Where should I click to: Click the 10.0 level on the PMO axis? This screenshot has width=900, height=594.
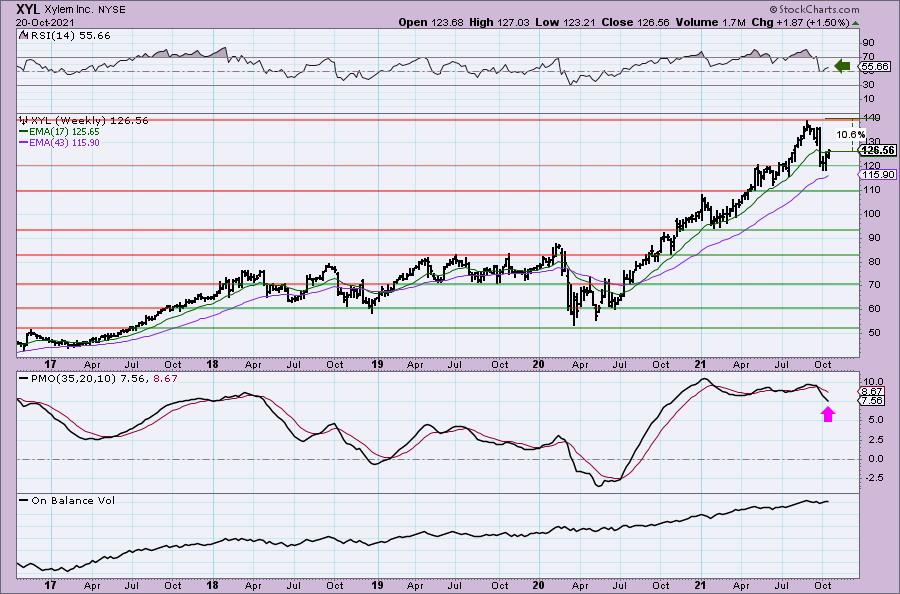[873, 382]
